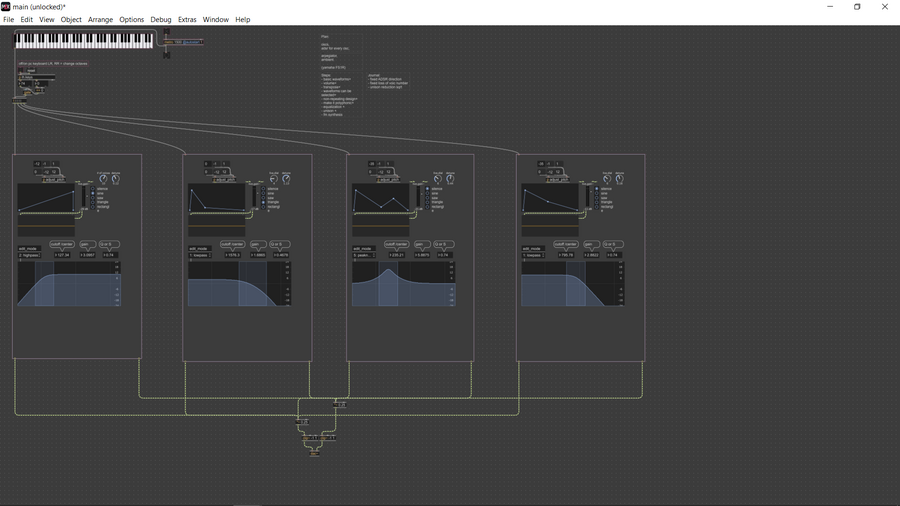Click the dial left of detune in third voice panel

437,179
